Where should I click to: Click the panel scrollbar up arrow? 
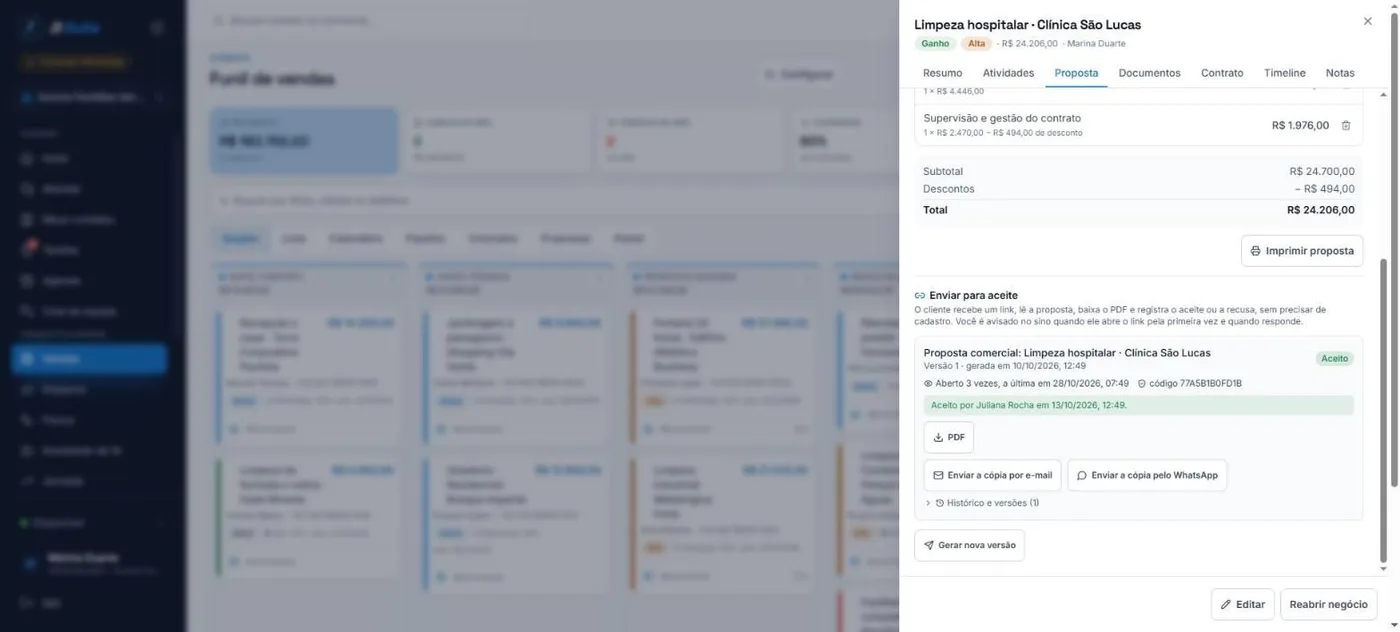[x=1384, y=94]
